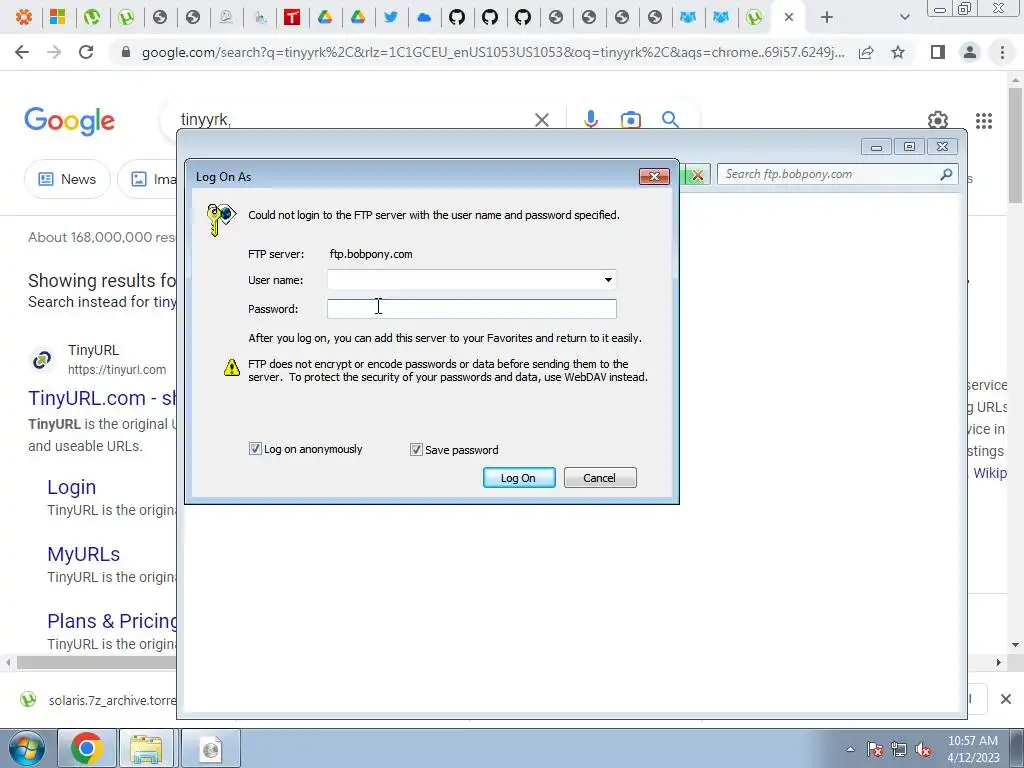Share this page from the address bar
1024x768 pixels.
(x=866, y=52)
